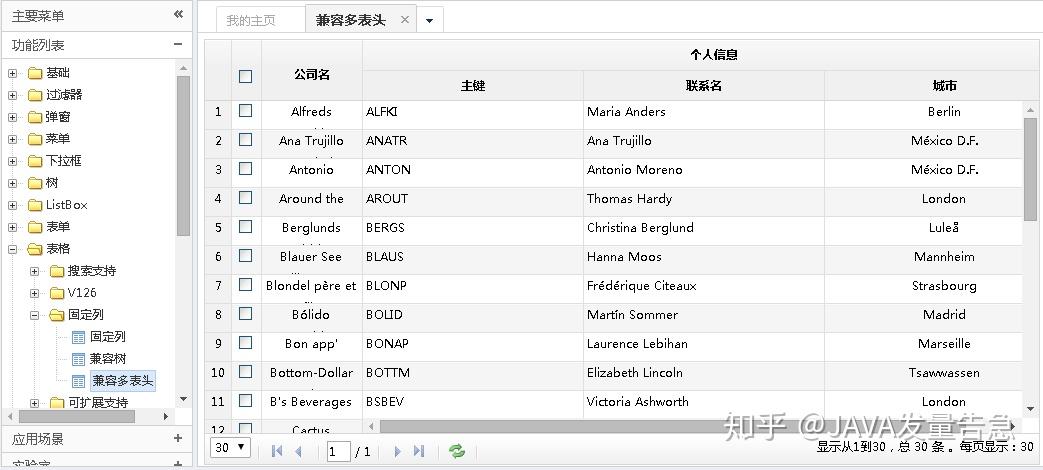Sort by the 联系名 column header
Image resolution: width=1043 pixels, height=470 pixels.
tap(704, 86)
